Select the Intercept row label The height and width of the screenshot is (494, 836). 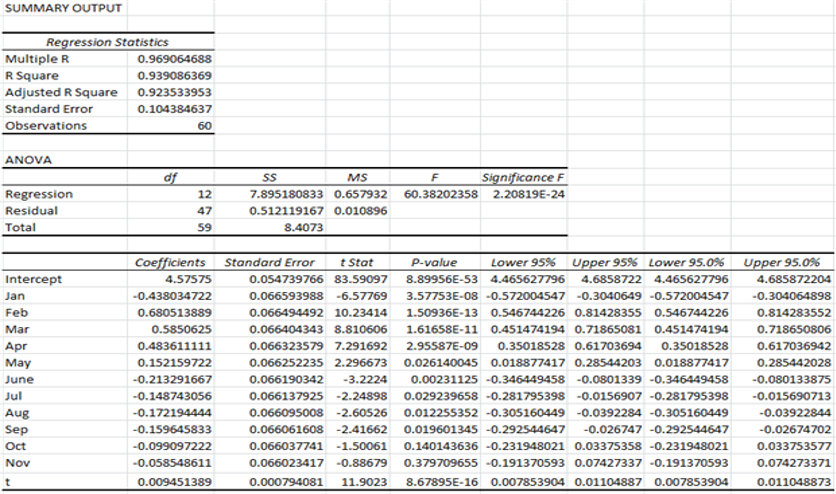coord(33,279)
